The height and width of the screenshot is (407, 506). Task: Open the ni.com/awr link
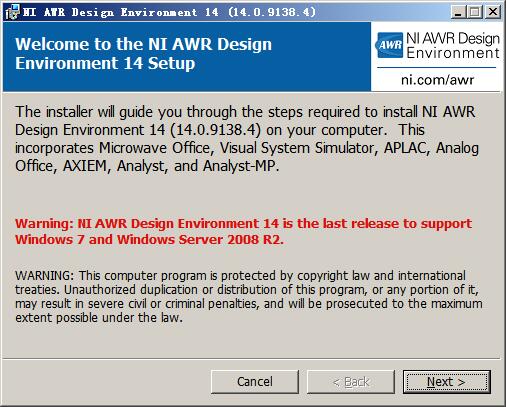[437, 80]
